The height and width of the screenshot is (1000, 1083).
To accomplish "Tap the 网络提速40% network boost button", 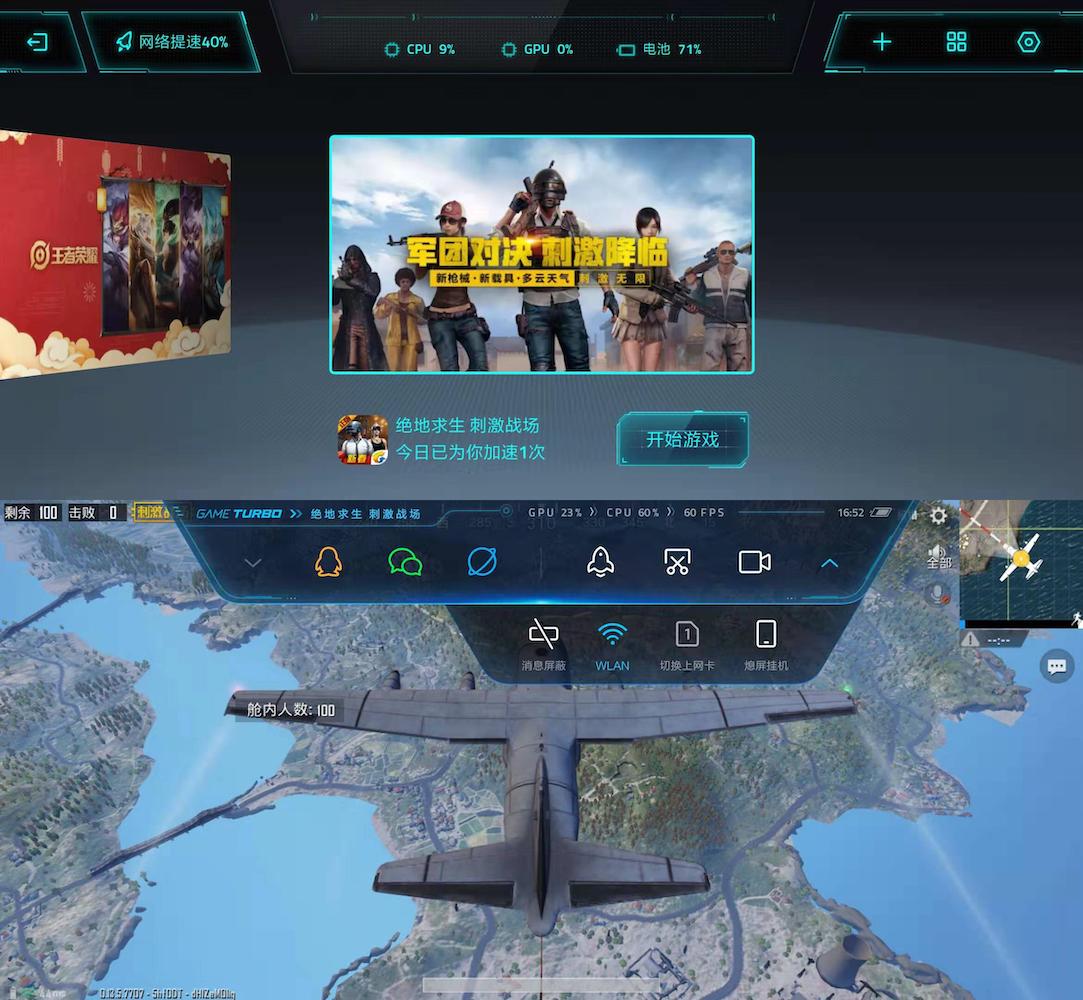I will point(172,42).
